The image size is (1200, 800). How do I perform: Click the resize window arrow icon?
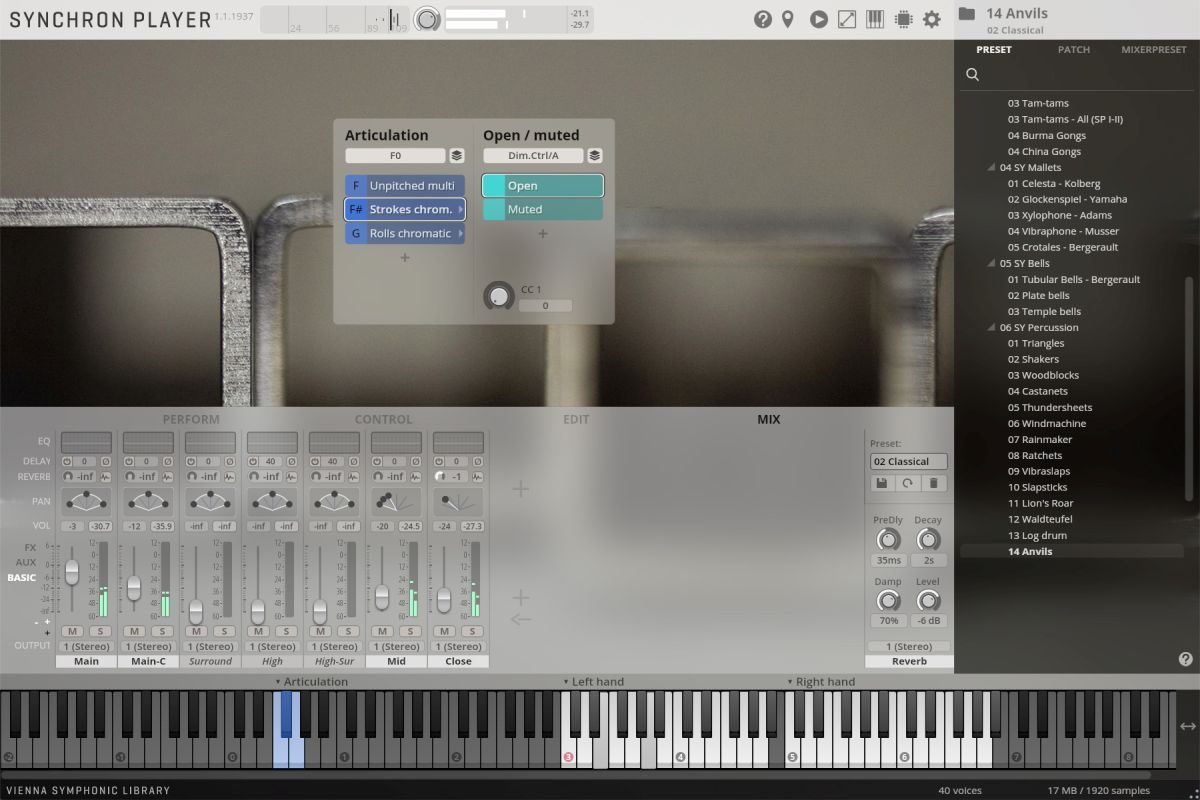[x=847, y=19]
